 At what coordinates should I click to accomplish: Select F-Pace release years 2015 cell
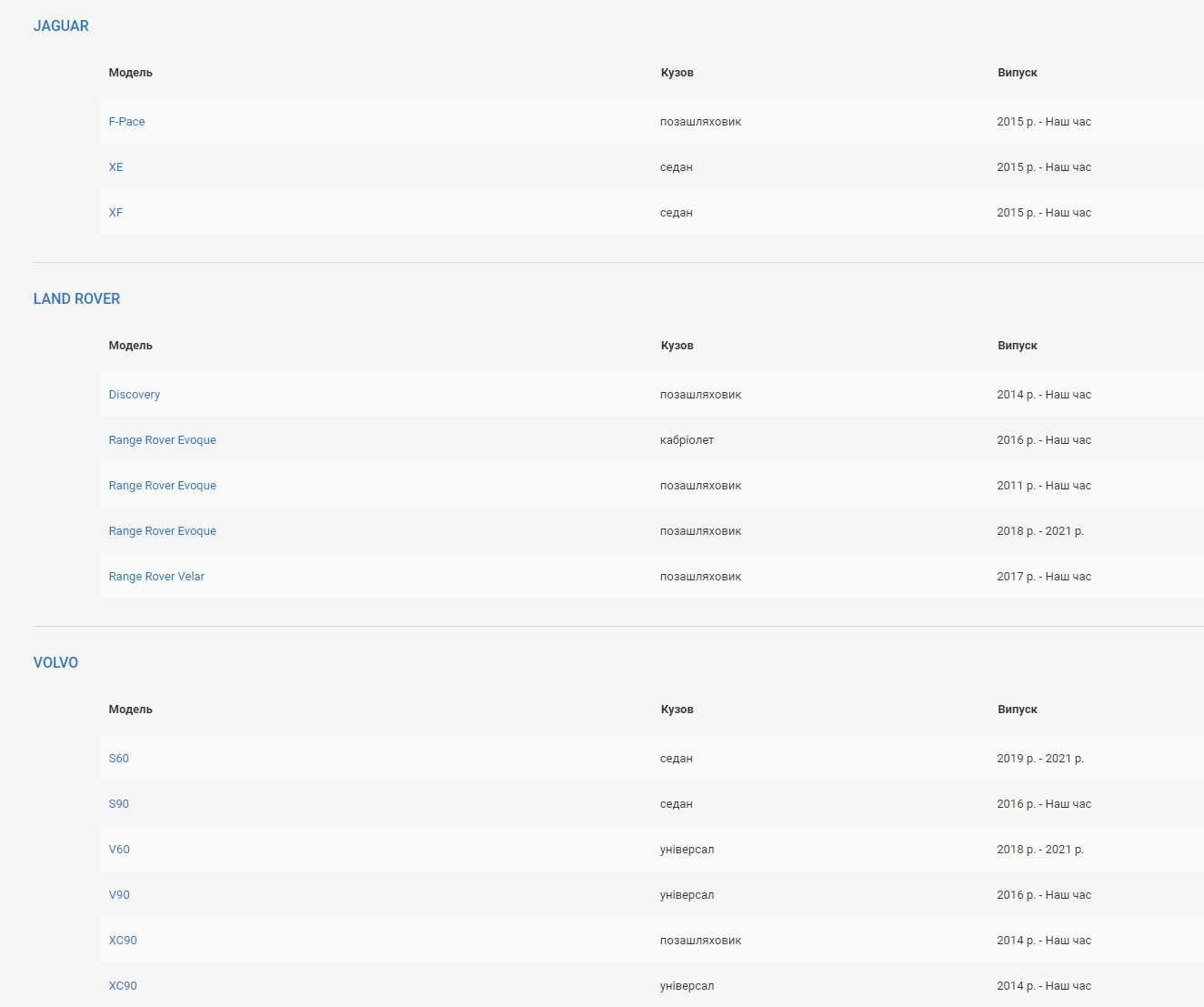pyautogui.click(x=1044, y=121)
